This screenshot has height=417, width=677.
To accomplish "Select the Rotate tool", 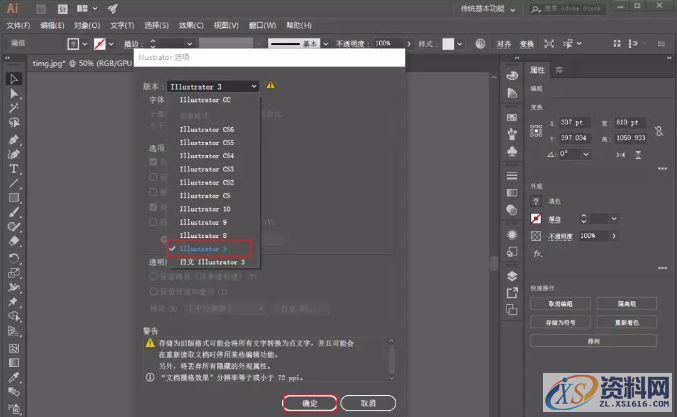I will (x=14, y=258).
